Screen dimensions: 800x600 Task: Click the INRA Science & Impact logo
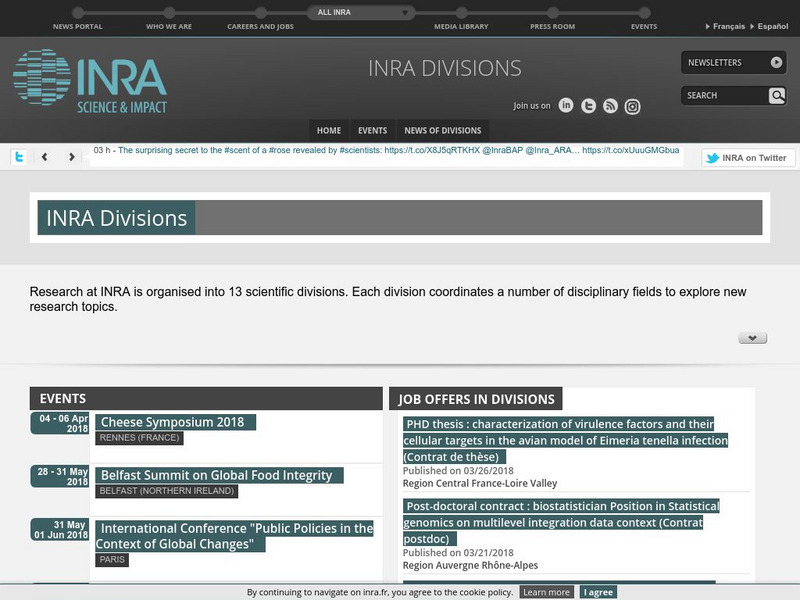pyautogui.click(x=90, y=80)
